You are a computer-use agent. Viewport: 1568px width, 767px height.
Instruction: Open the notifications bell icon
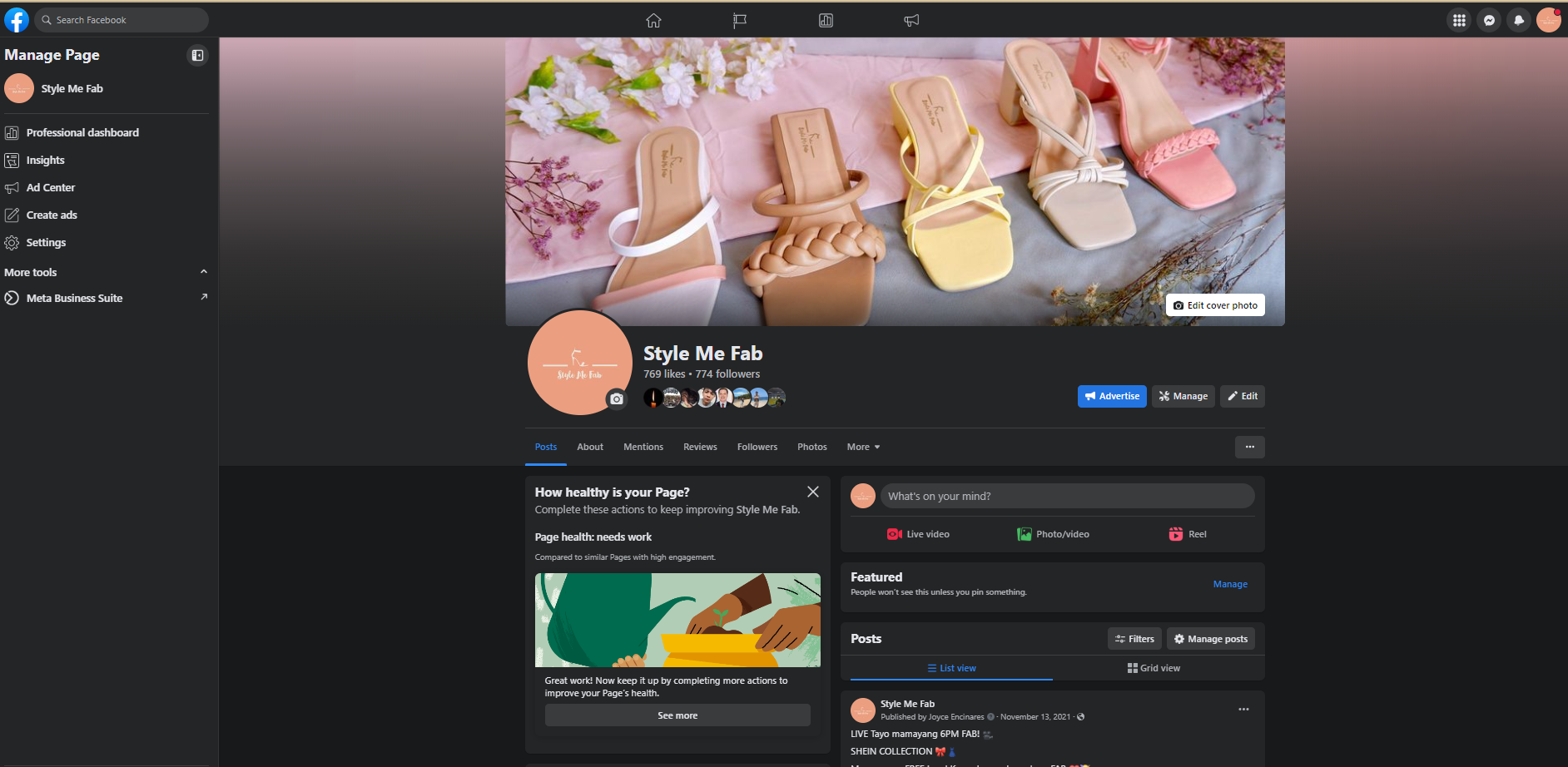click(x=1519, y=20)
